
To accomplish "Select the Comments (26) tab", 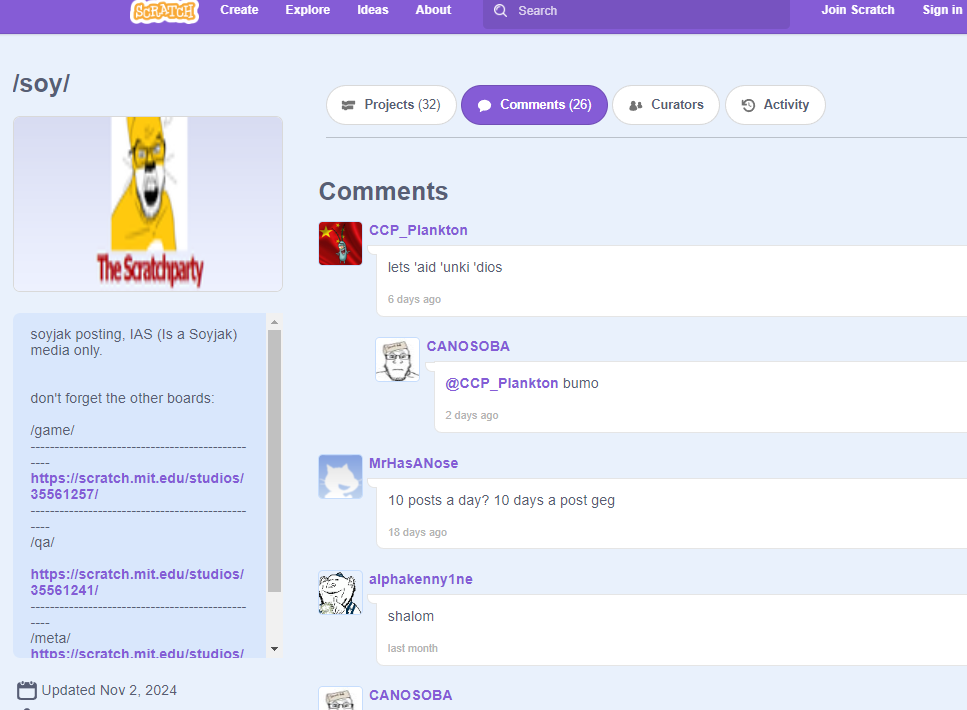I will [x=534, y=105].
